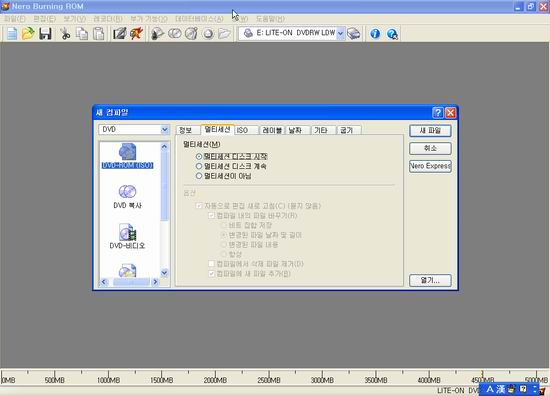Select the DVD 복사 compilation type

coord(127,196)
